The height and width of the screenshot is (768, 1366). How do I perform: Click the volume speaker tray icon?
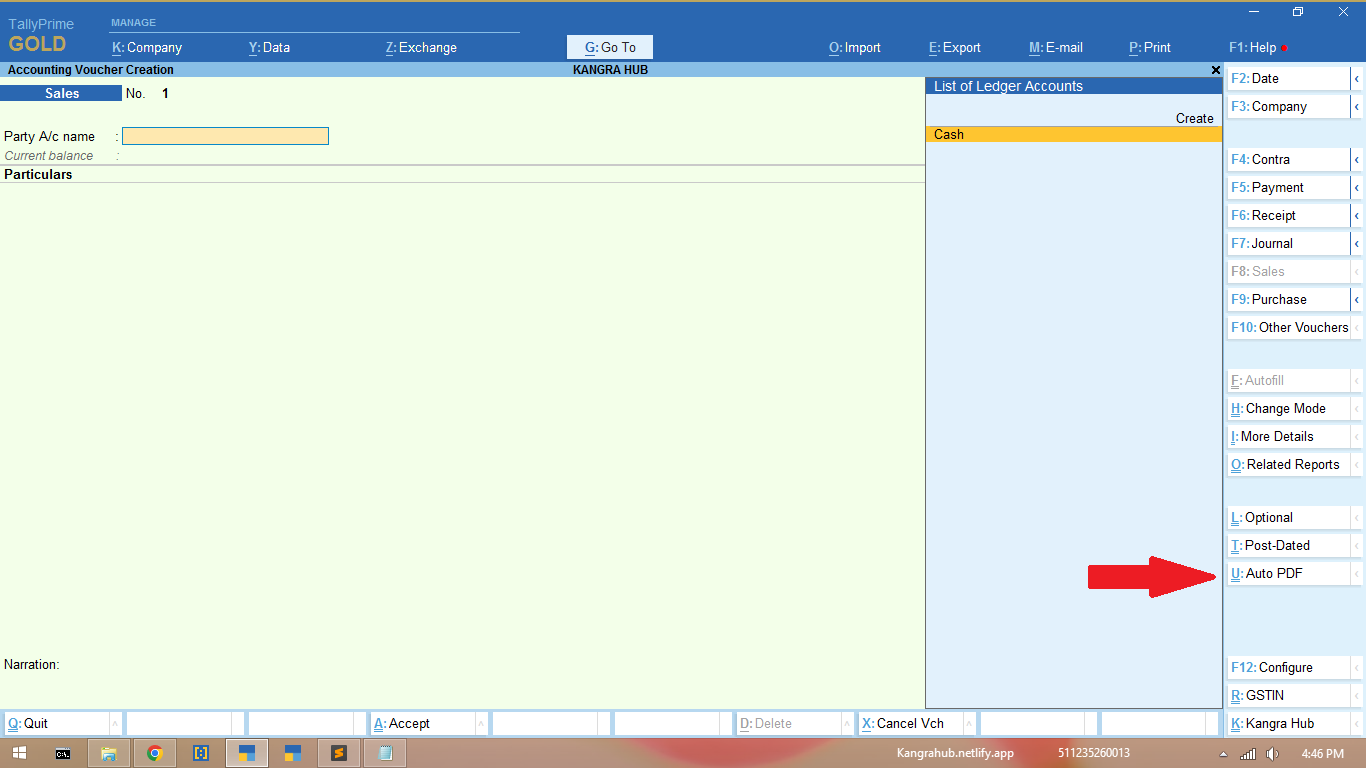tap(1272, 753)
